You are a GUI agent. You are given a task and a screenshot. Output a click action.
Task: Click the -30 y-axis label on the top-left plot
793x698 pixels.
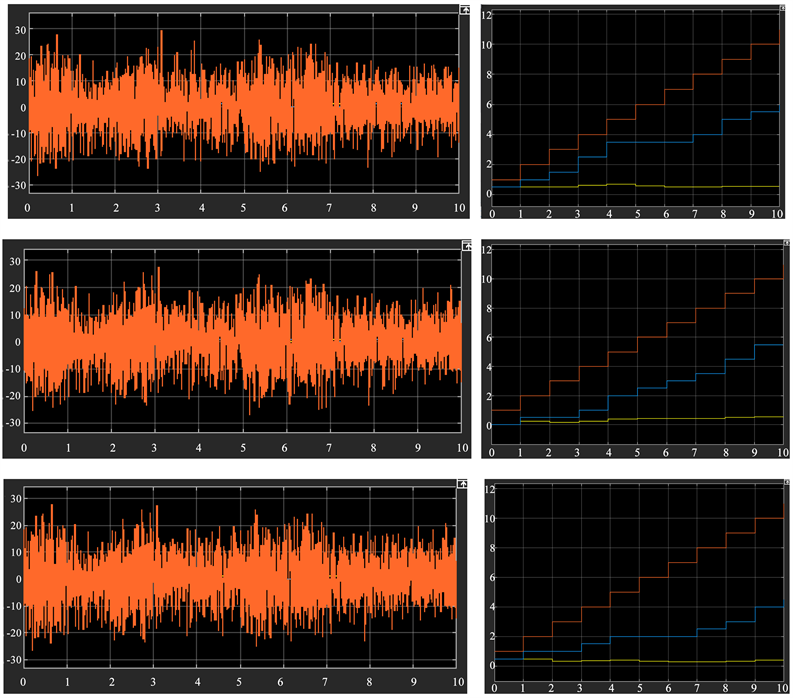click(x=16, y=187)
